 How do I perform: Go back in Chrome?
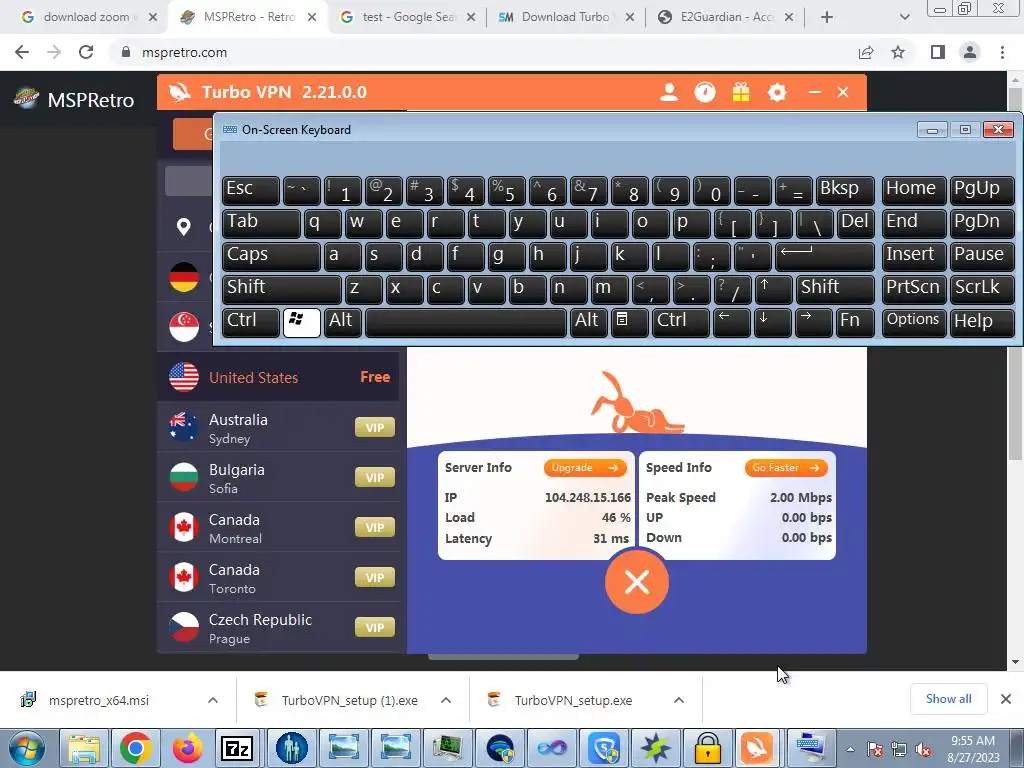[x=22, y=52]
